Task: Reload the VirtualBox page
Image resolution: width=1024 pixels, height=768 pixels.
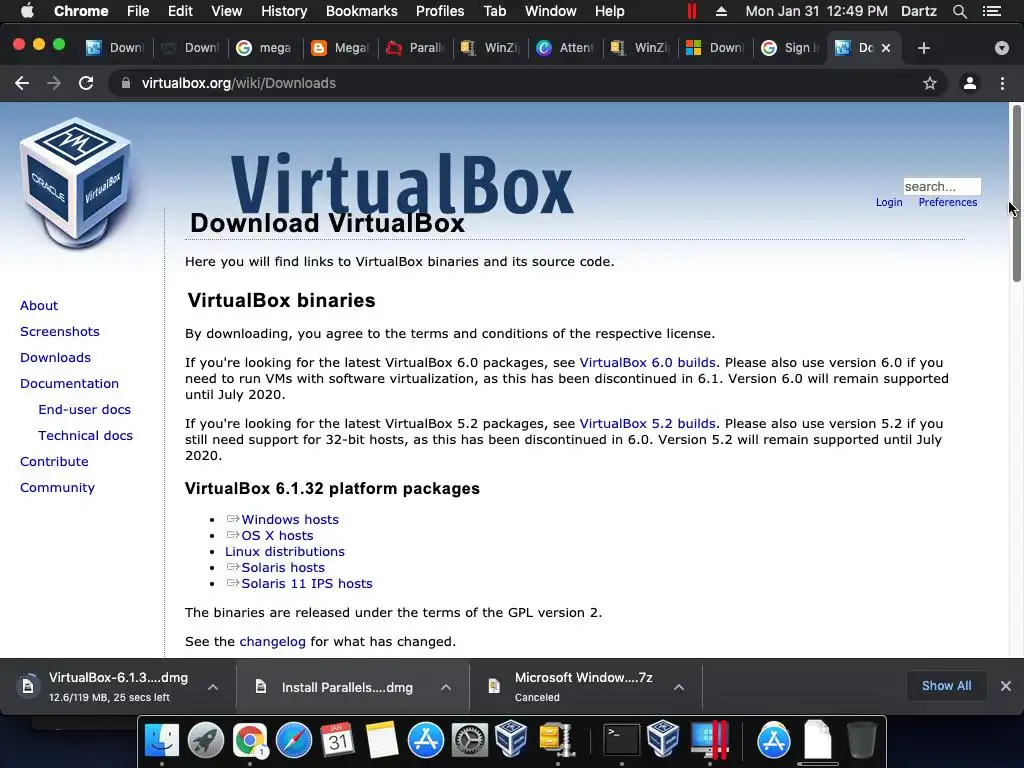Action: pos(86,83)
